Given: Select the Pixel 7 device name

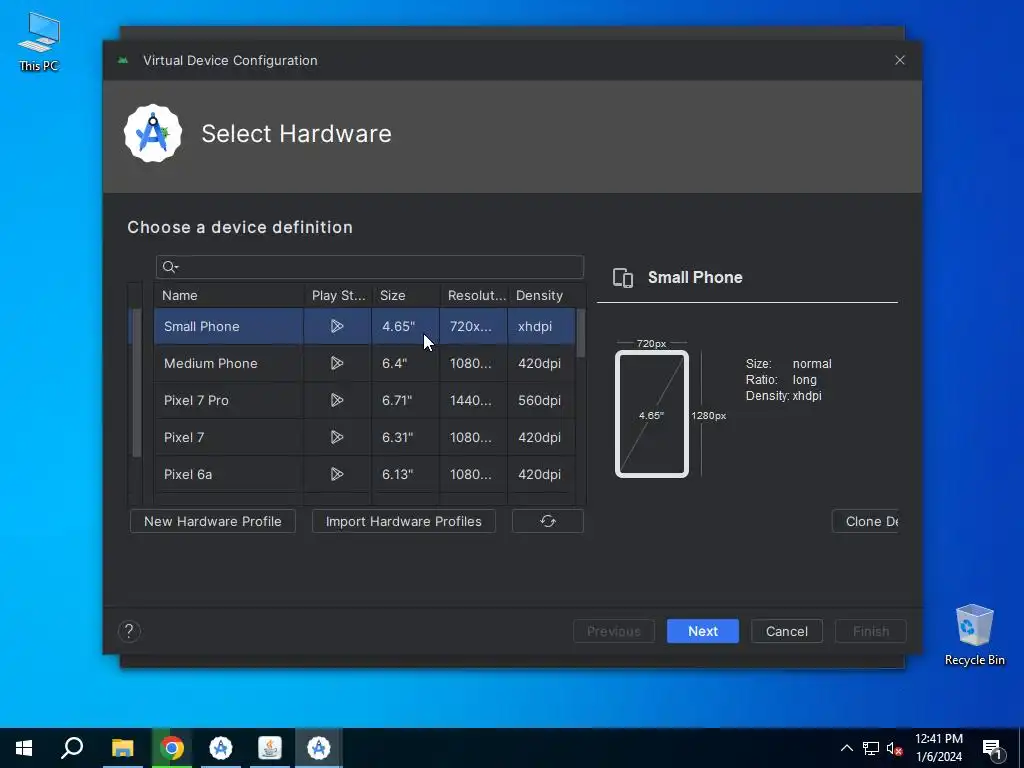Looking at the screenshot, I should (184, 437).
